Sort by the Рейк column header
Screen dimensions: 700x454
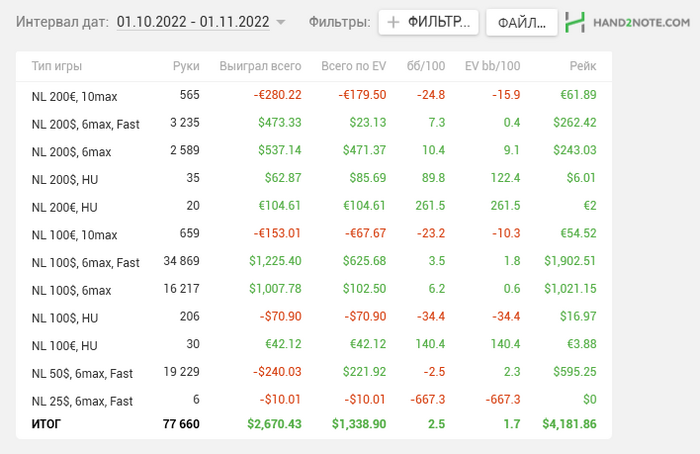pyautogui.click(x=583, y=66)
